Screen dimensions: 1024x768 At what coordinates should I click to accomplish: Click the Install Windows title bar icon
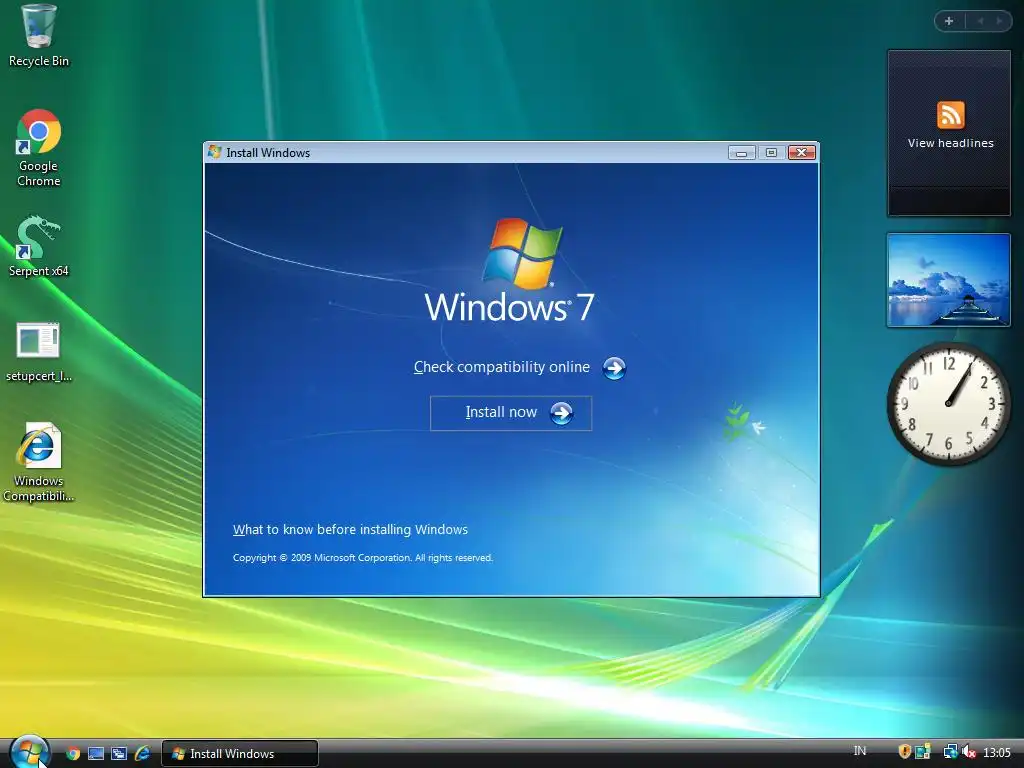[x=215, y=152]
